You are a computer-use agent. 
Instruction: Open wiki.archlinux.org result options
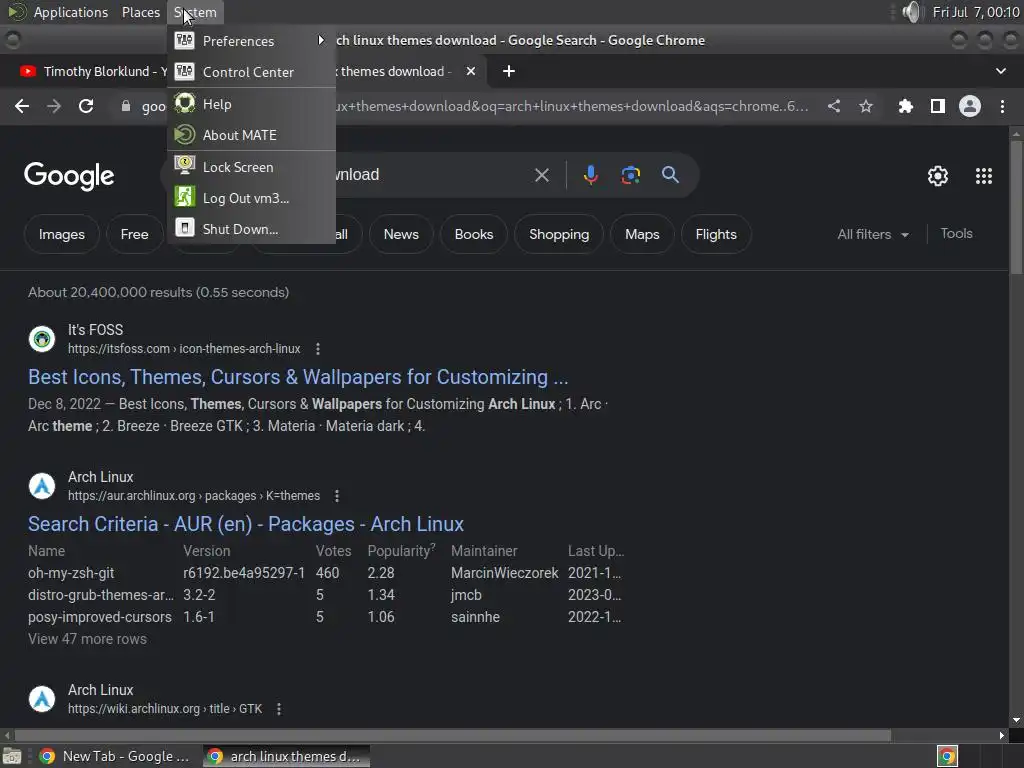pyautogui.click(x=279, y=709)
